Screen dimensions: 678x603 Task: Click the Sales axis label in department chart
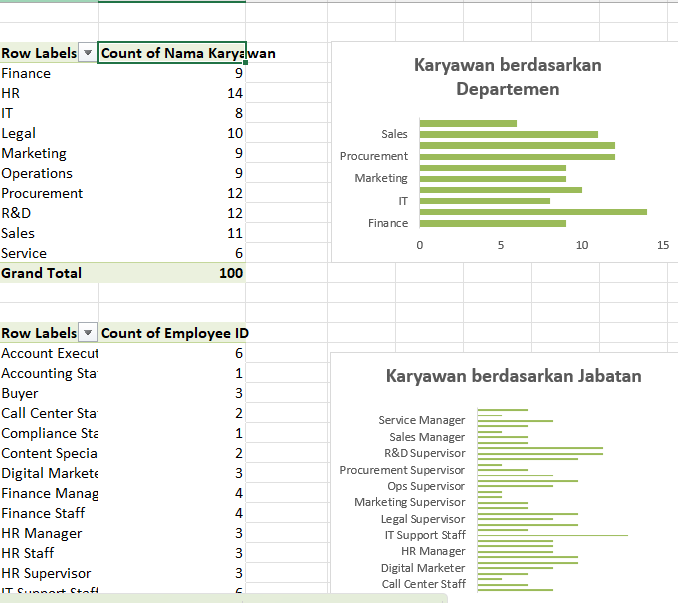coord(394,134)
